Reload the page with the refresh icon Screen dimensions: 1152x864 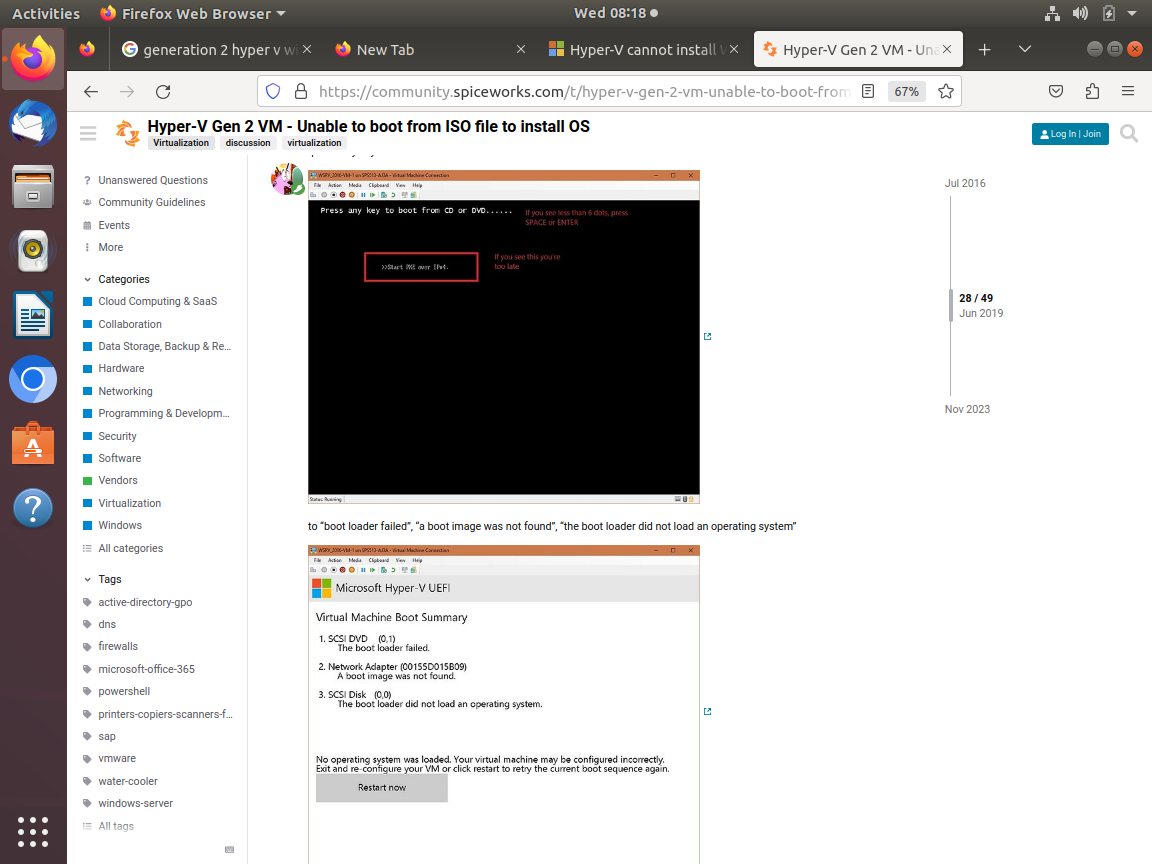163,91
